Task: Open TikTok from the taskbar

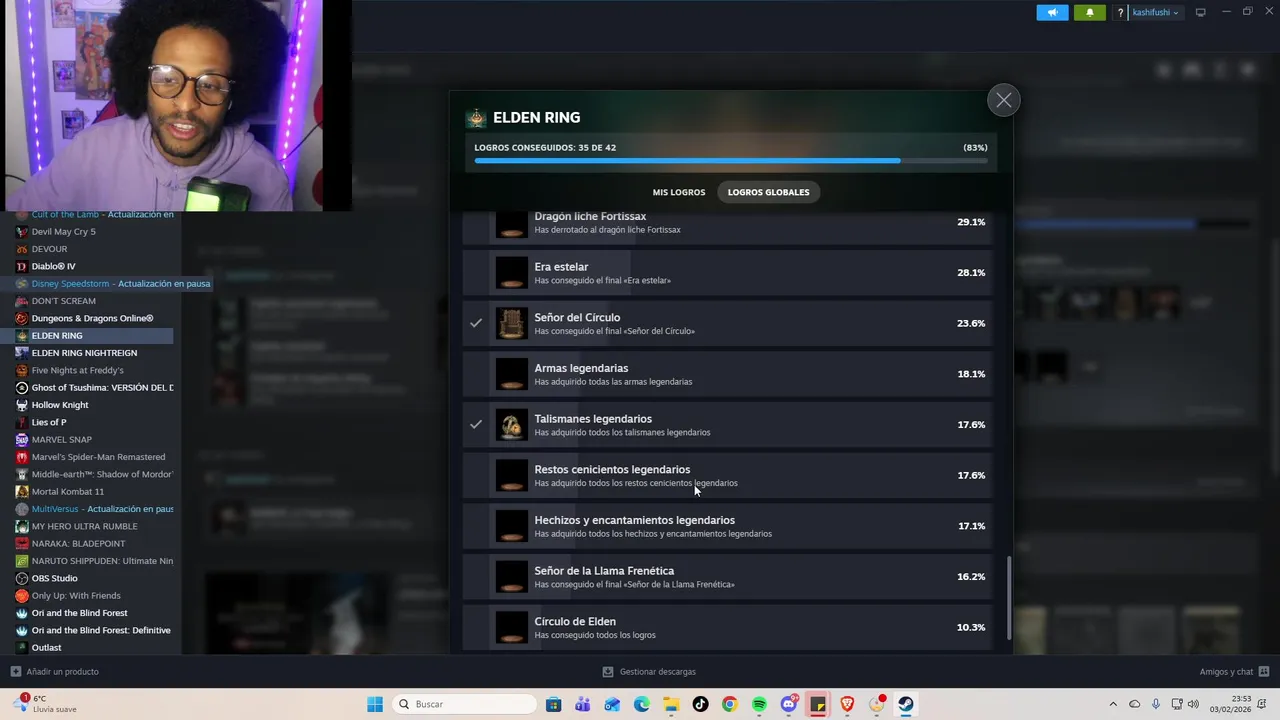Action: tap(700, 704)
